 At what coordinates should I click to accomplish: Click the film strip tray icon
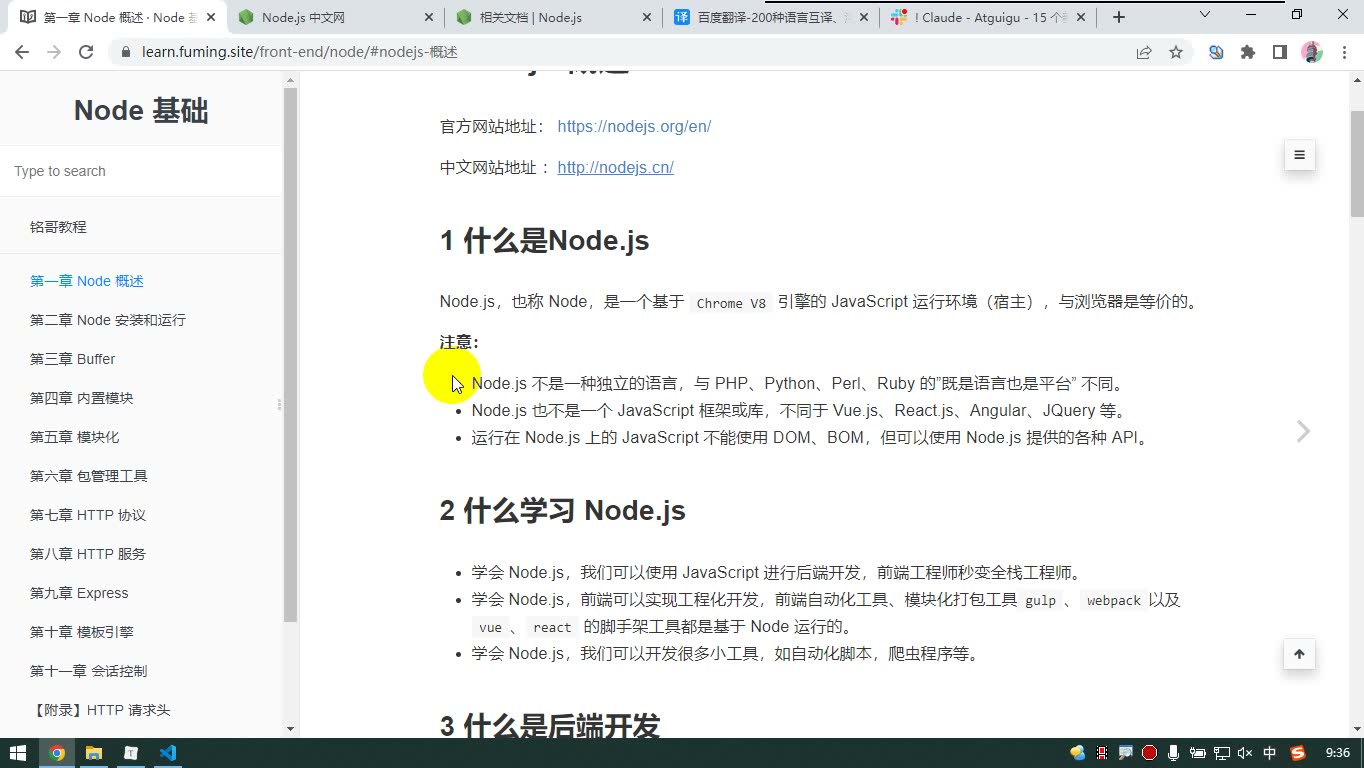1101,753
